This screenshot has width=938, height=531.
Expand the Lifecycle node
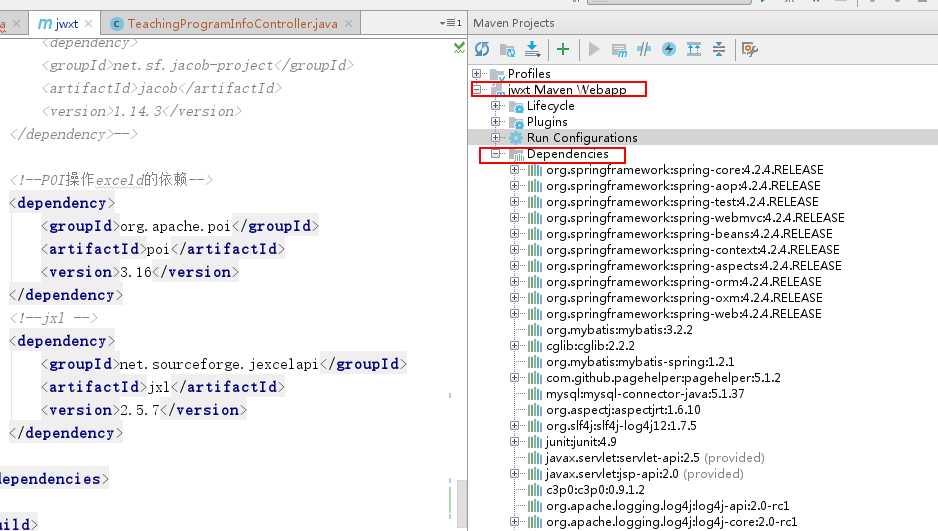point(495,105)
